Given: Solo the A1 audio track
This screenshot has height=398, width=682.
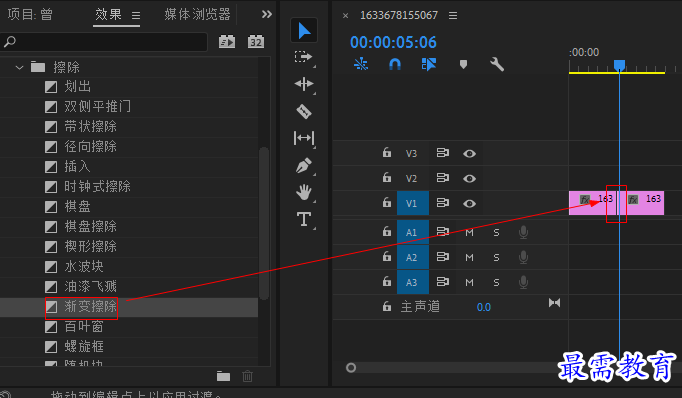Looking at the screenshot, I should pos(496,233).
